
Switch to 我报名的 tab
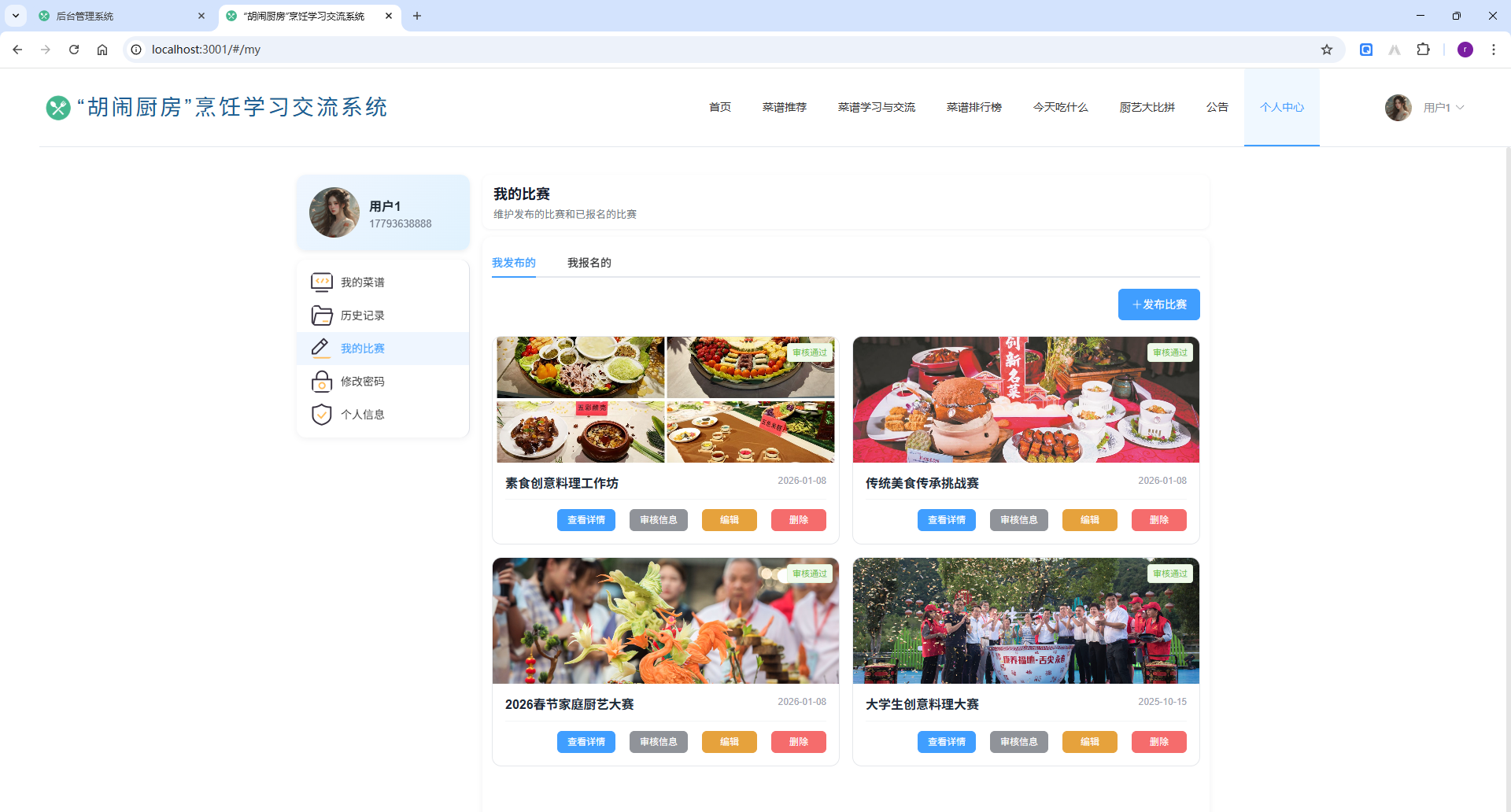pyautogui.click(x=589, y=263)
